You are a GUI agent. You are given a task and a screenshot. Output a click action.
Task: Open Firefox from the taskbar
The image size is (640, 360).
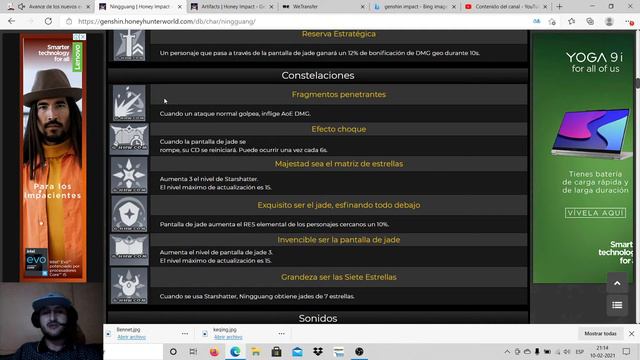[214, 351]
